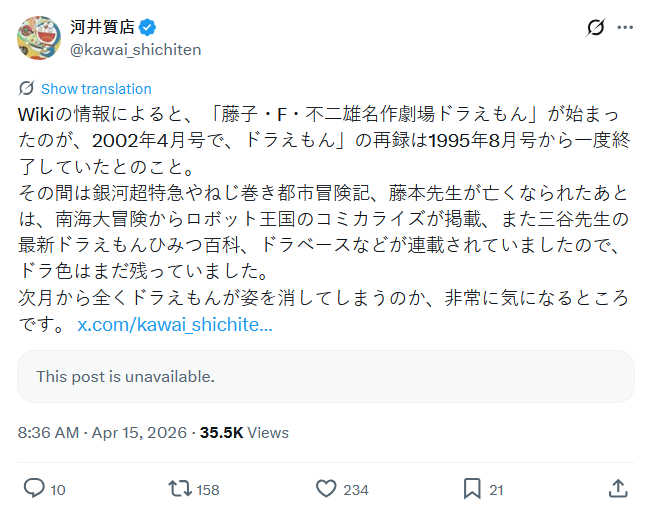Open the three-dot more options menu

click(x=626, y=28)
